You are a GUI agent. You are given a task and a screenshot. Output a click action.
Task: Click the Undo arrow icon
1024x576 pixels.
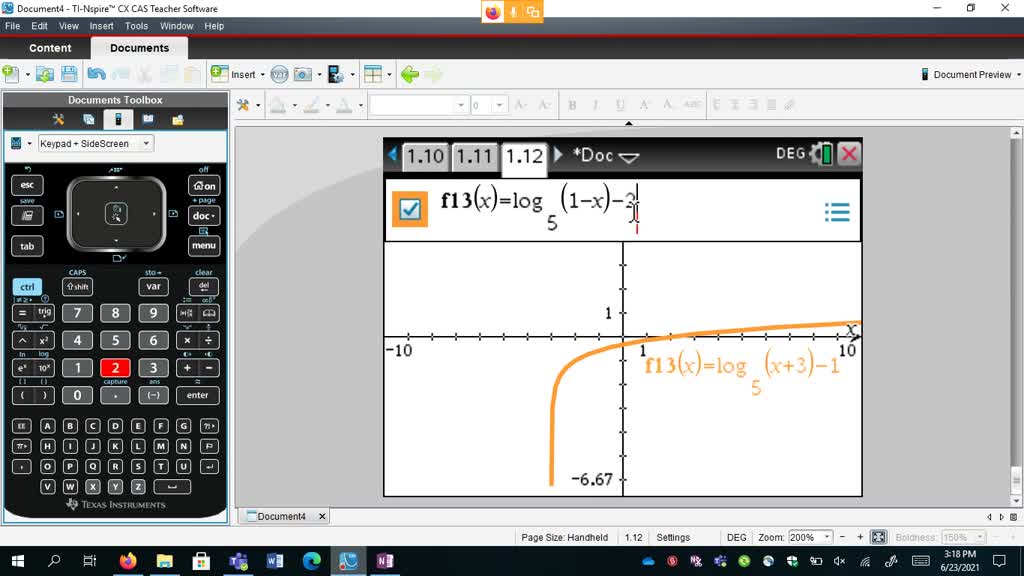click(98, 75)
